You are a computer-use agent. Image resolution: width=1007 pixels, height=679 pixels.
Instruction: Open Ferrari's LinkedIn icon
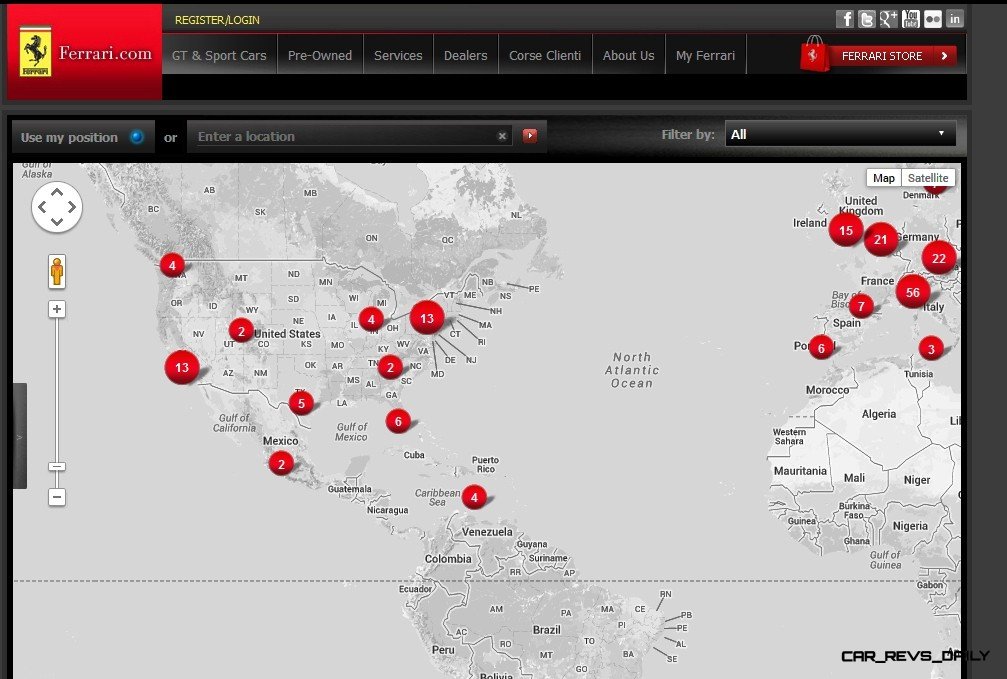(955, 19)
